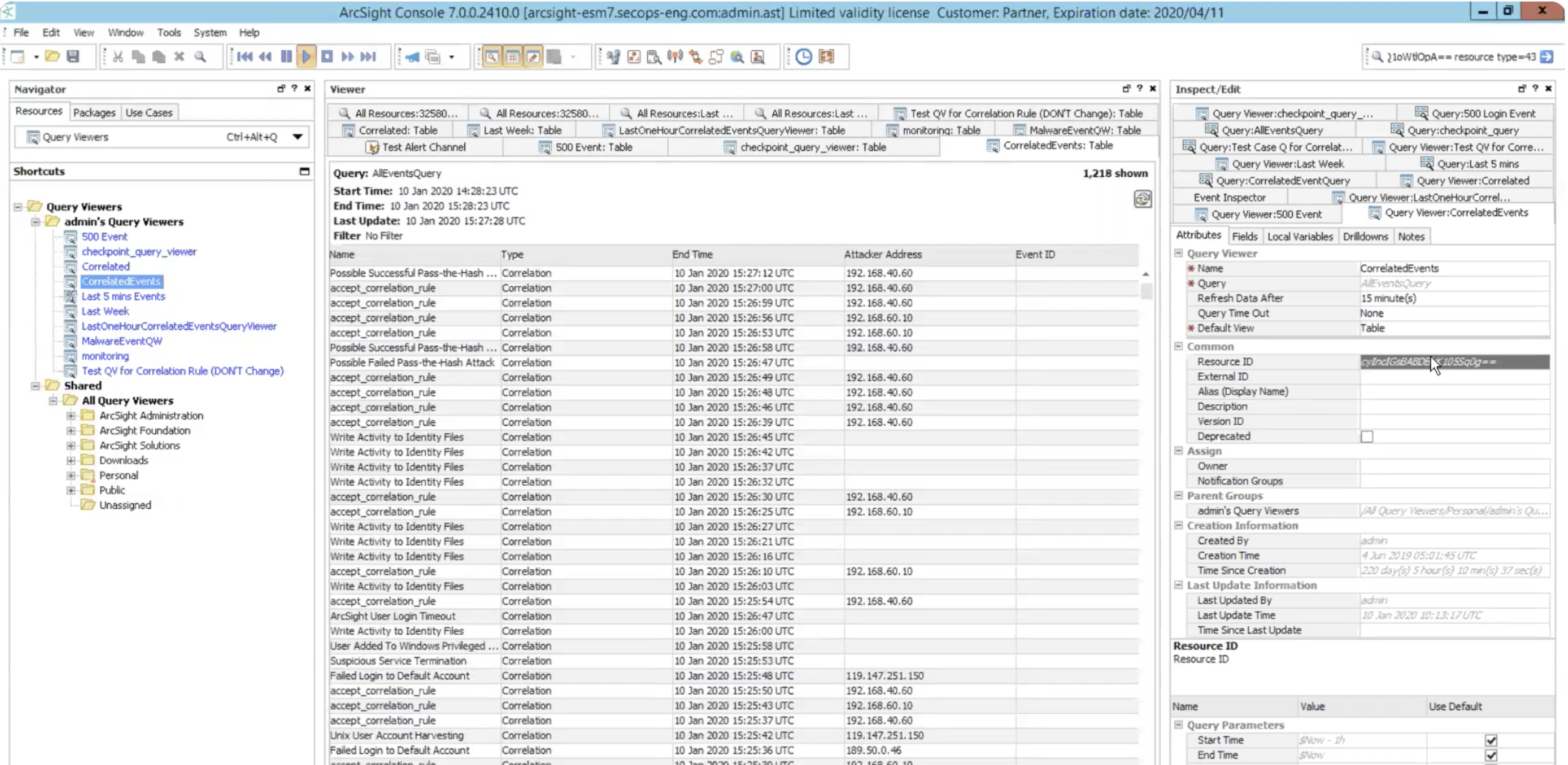Click the Save disk icon
This screenshot has height=765, width=1568.
point(73,56)
